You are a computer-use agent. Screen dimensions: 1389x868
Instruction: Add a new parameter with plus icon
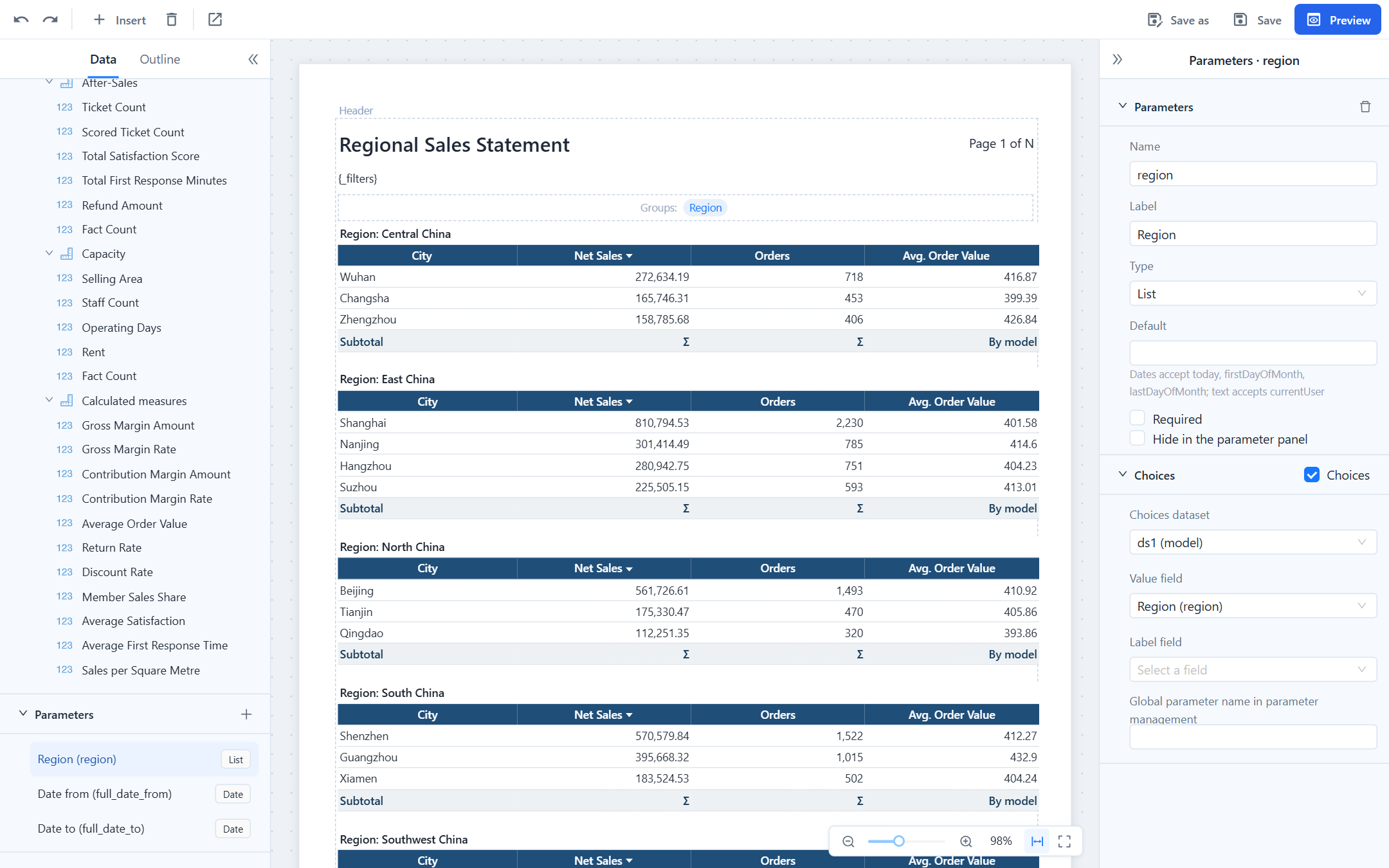246,714
